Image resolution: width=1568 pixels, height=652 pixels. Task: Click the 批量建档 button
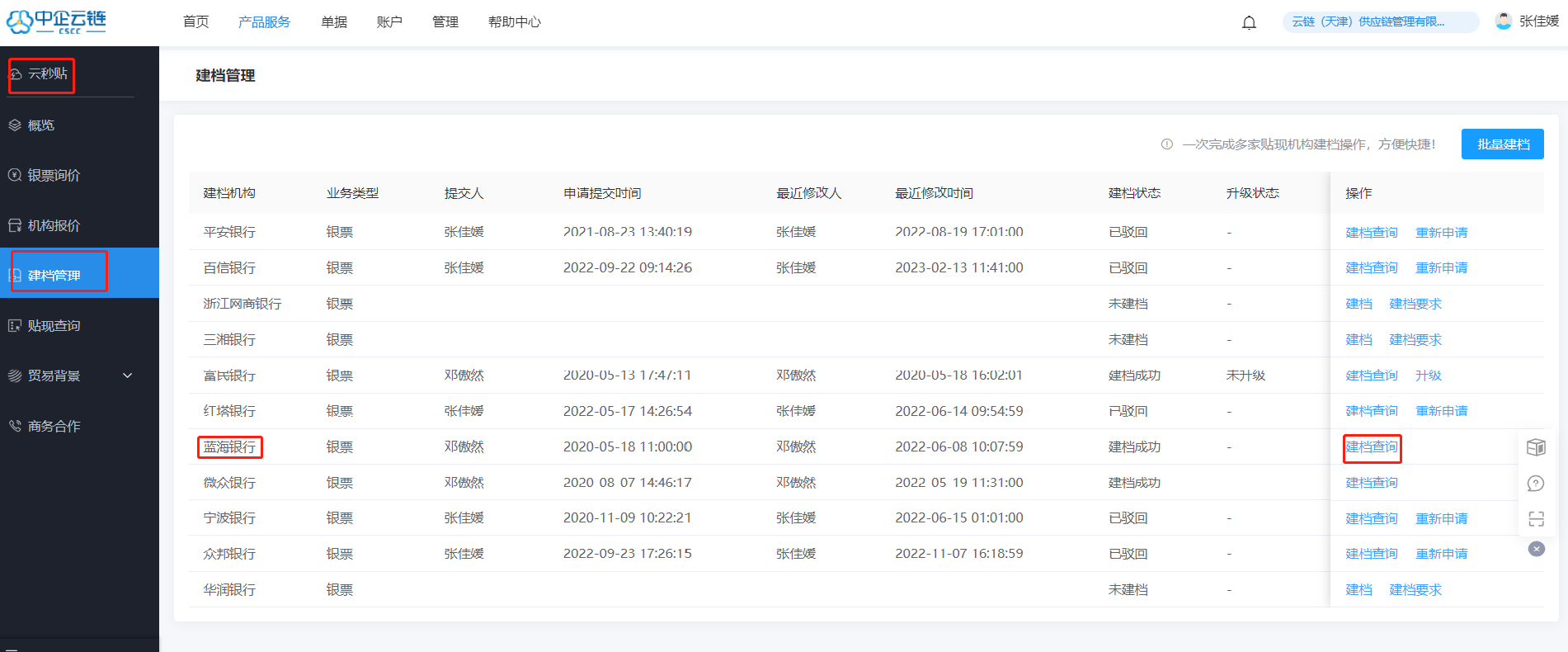click(x=1502, y=144)
